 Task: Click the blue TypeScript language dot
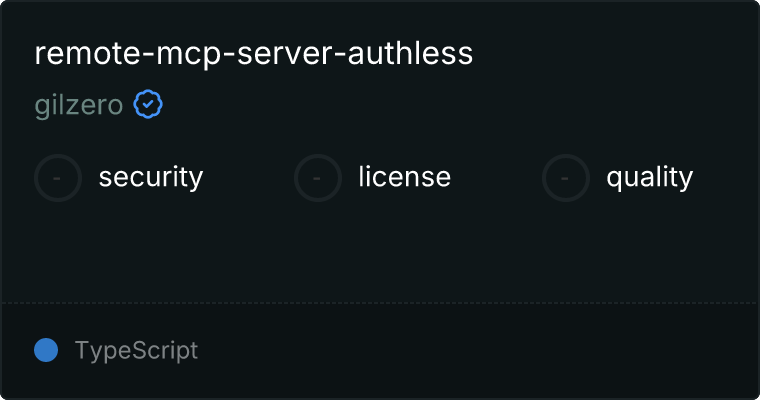click(46, 350)
